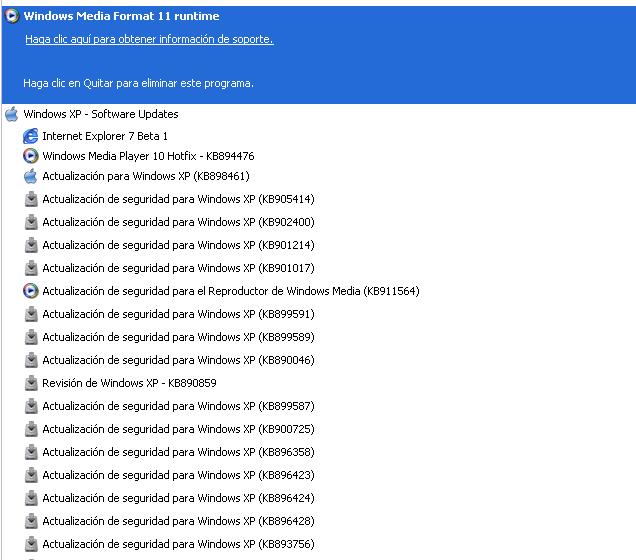Select security update KB901017 row
The width and height of the screenshot is (636, 560).
click(178, 268)
